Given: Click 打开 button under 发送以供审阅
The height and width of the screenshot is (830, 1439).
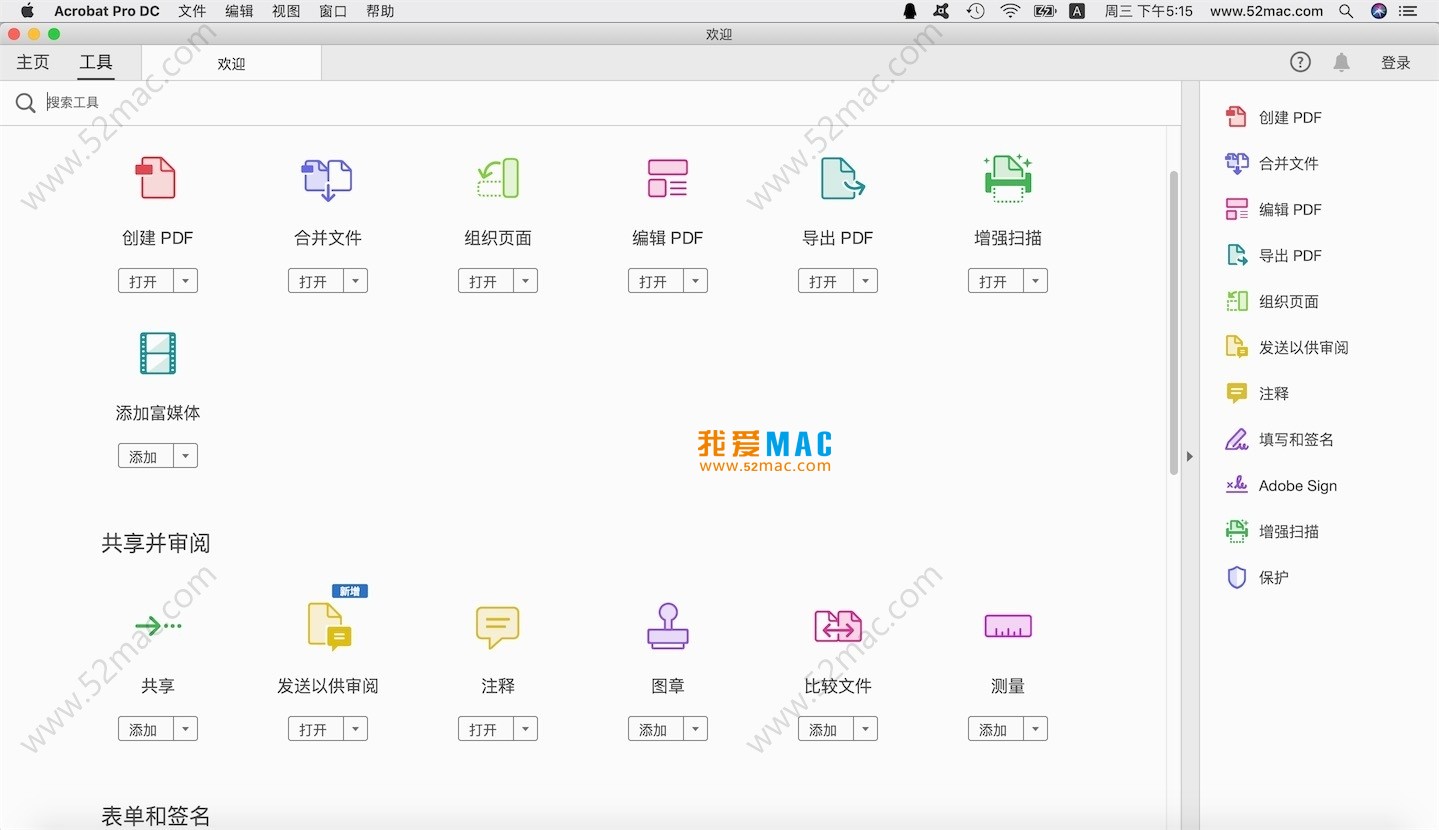Looking at the screenshot, I should click(x=316, y=729).
